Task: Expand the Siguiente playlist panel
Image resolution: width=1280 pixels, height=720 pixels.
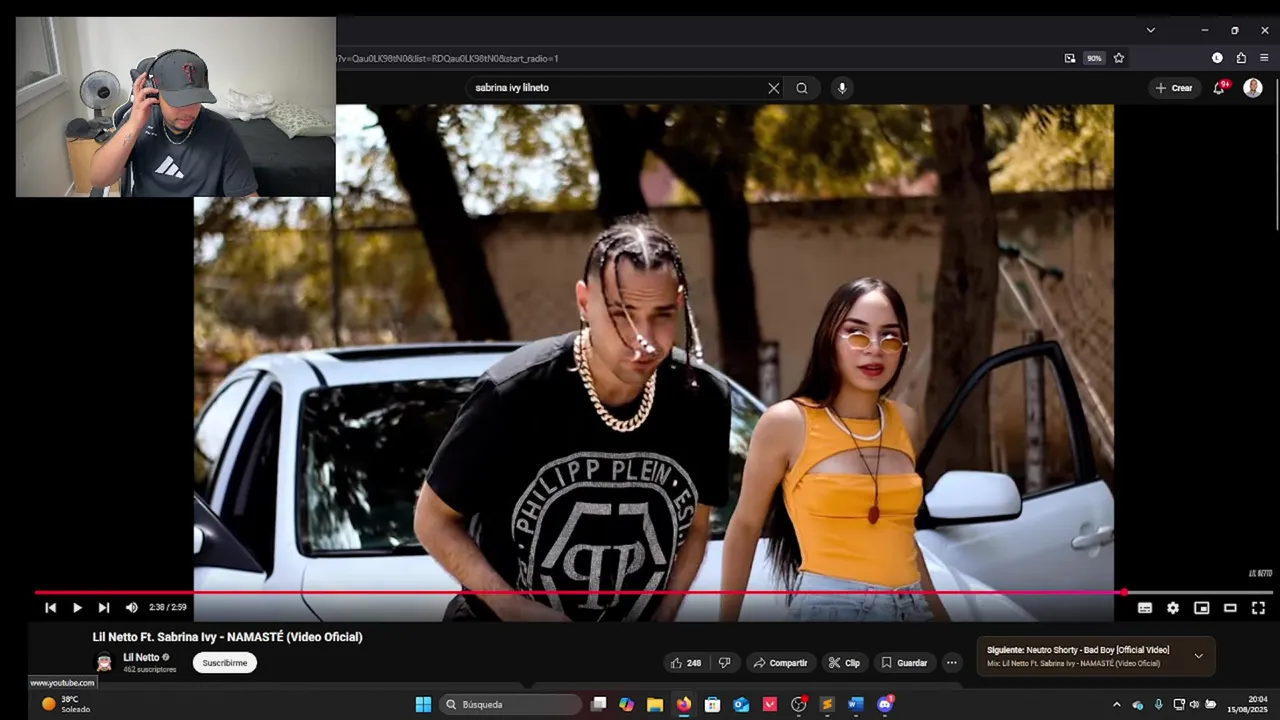Action: tap(1198, 656)
